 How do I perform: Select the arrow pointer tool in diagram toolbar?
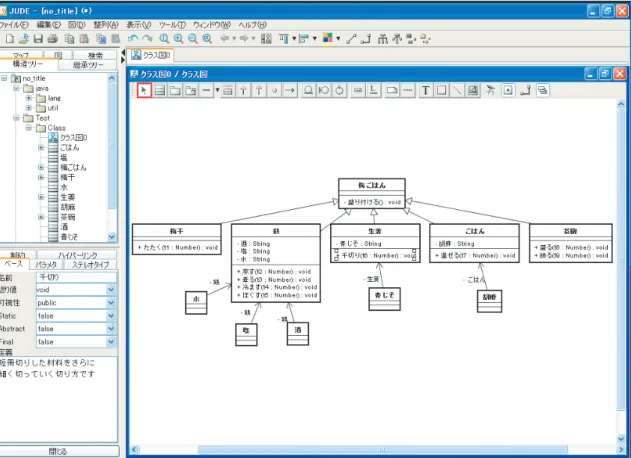144,90
